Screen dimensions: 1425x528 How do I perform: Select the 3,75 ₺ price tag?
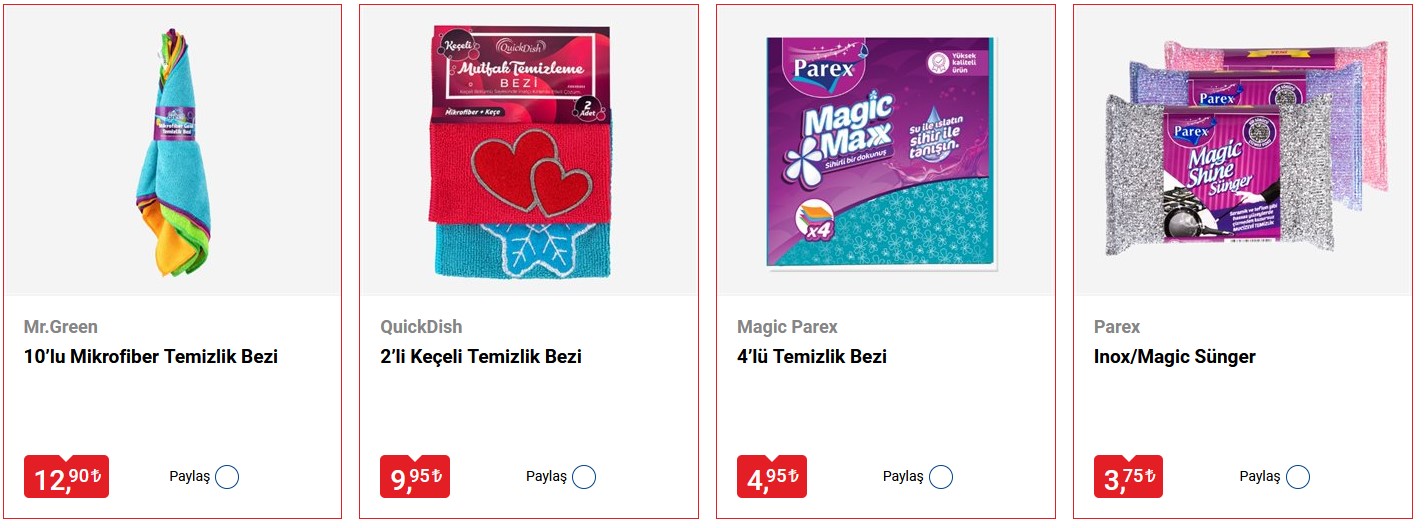[1129, 477]
